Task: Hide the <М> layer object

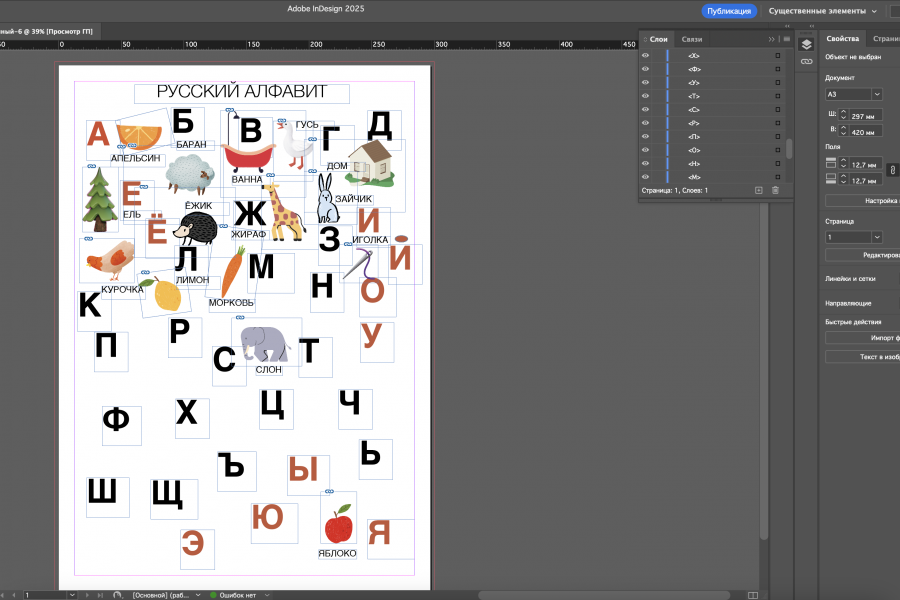Action: [645, 177]
